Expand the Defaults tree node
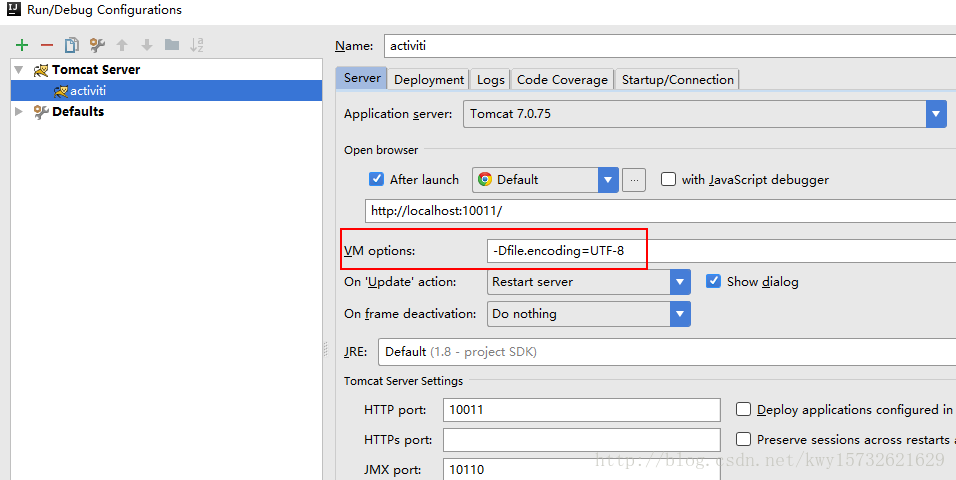This screenshot has height=480, width=956. pos(19,112)
